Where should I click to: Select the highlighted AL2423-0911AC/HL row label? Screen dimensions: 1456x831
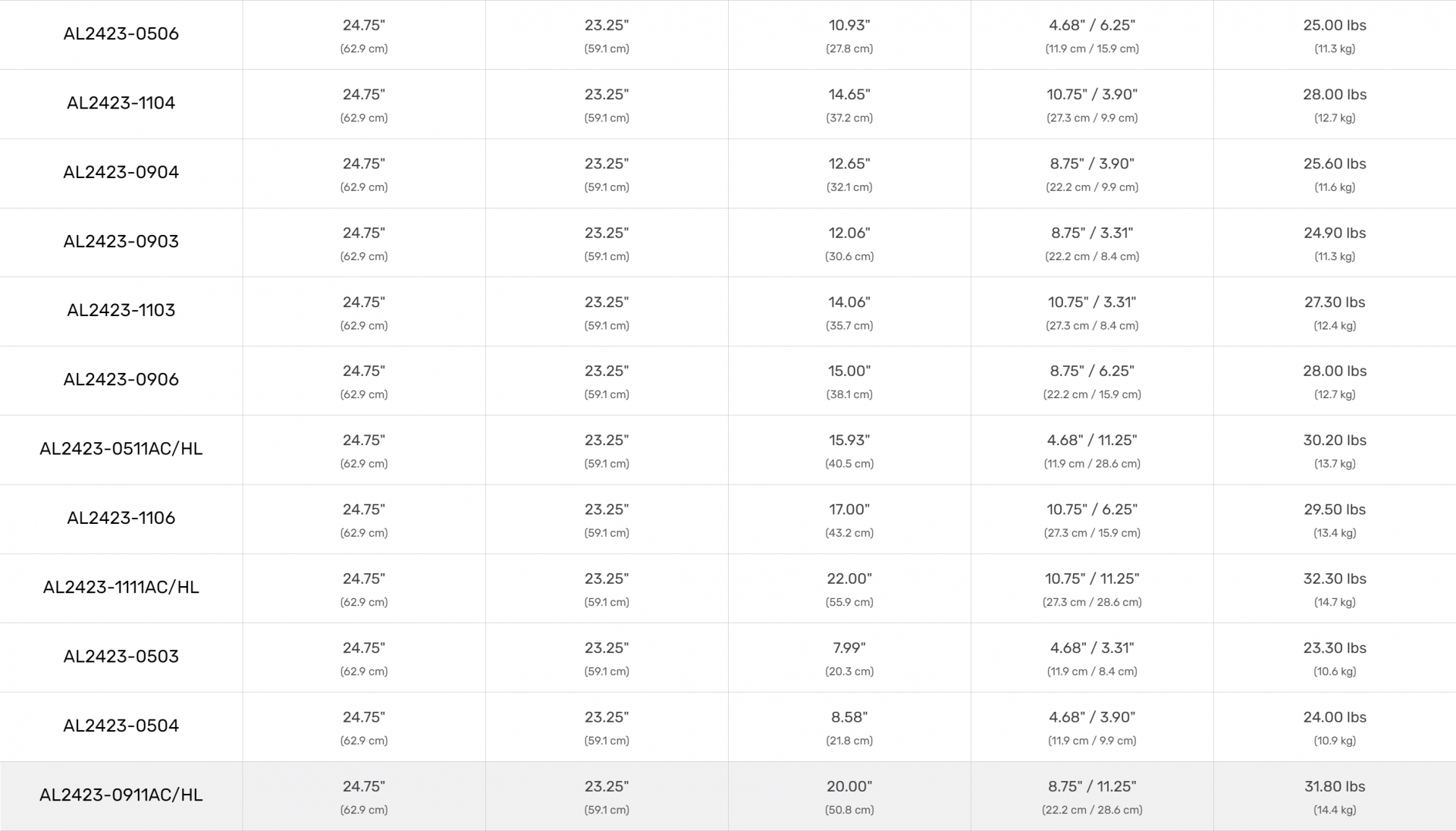[121, 795]
